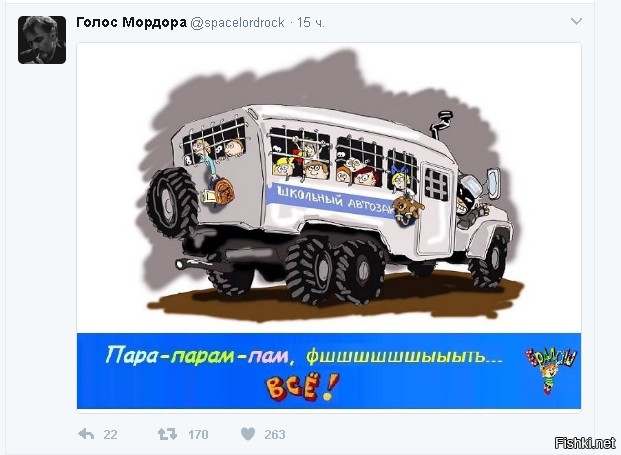
Task: Open the @spacelordrock handle link
Action: [237, 23]
